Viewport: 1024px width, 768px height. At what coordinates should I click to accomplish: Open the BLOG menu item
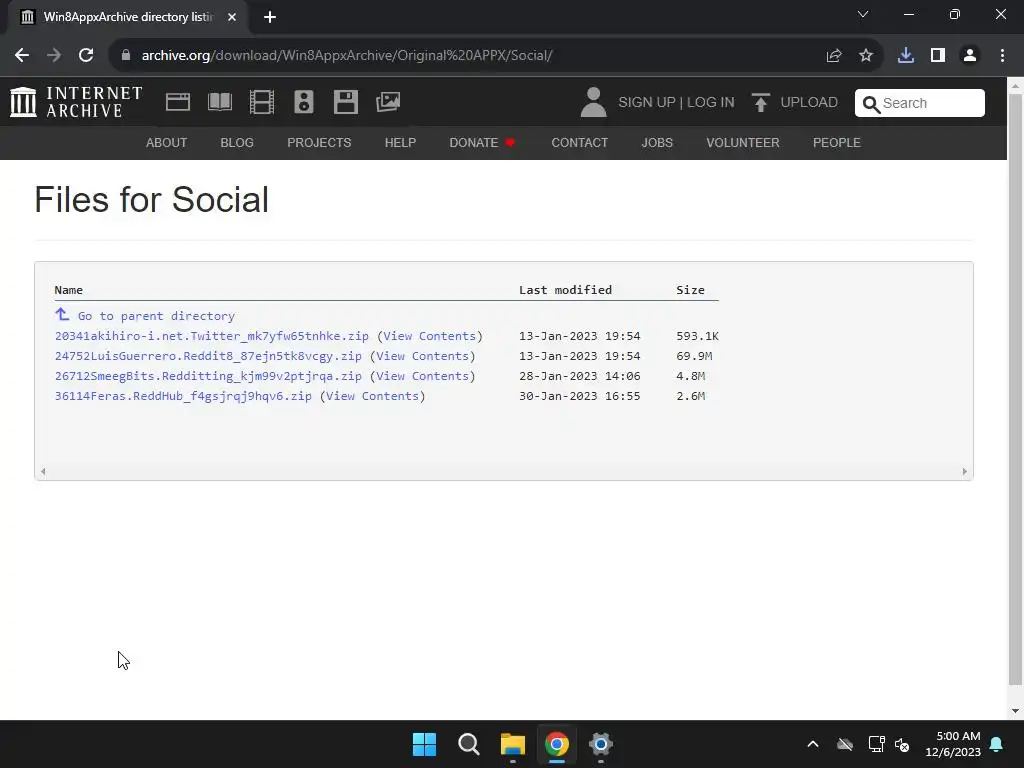[237, 142]
